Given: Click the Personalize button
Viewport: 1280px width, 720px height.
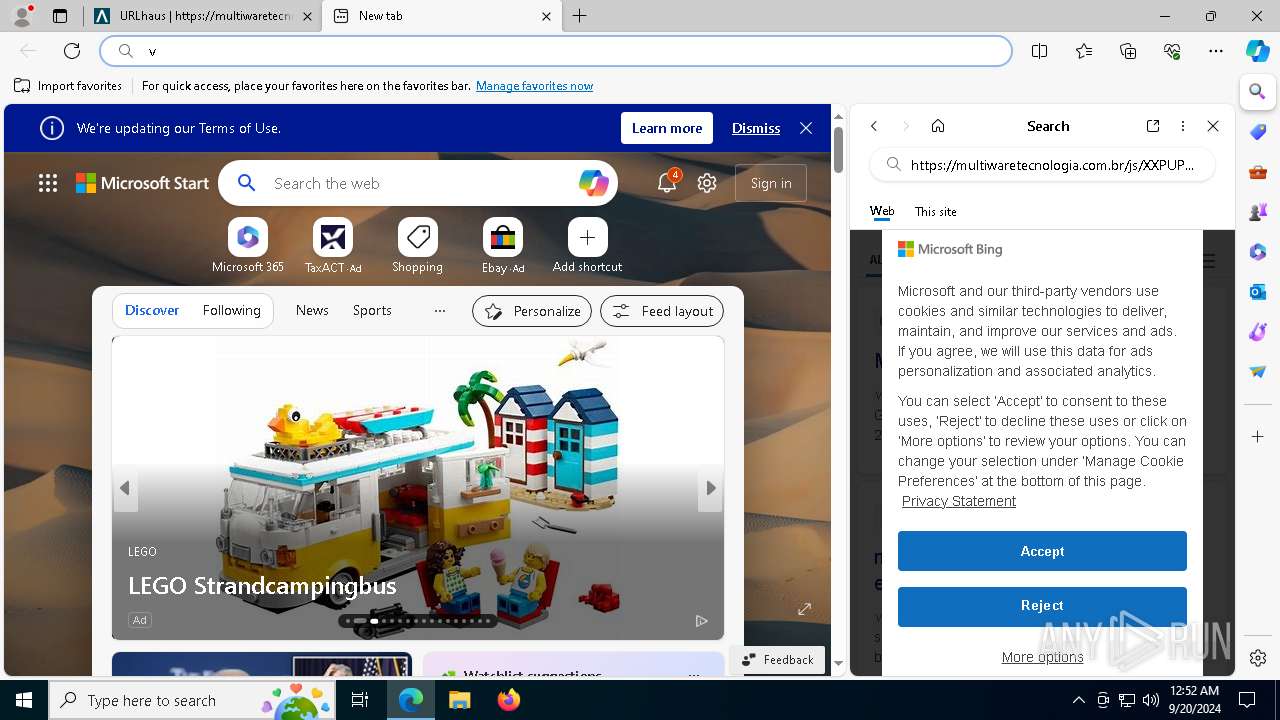Looking at the screenshot, I should pos(532,311).
